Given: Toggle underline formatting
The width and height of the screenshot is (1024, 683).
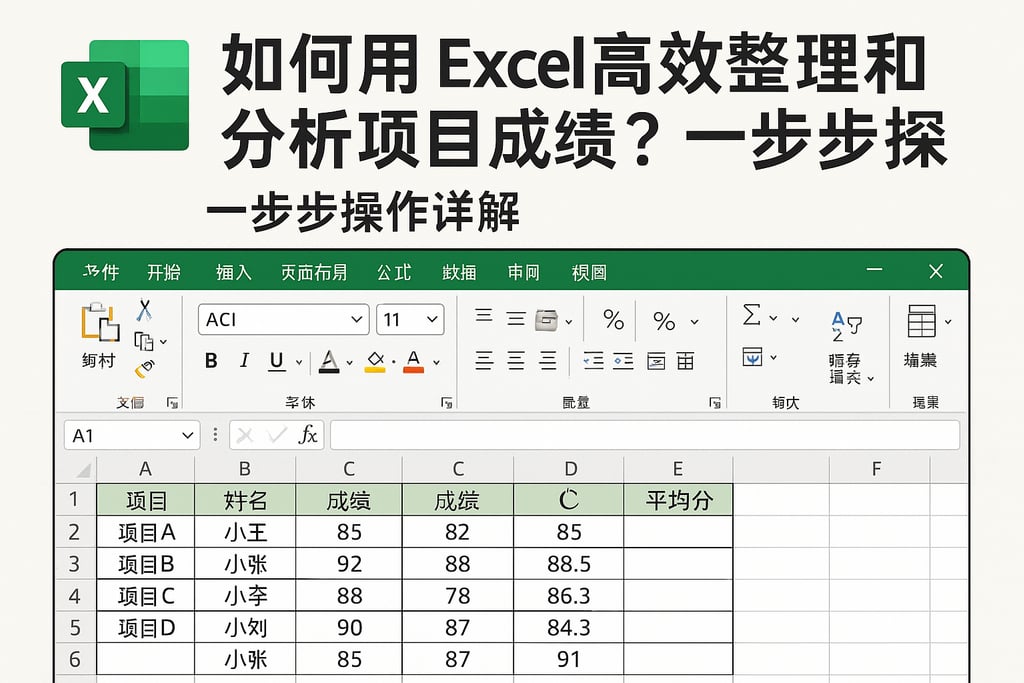Looking at the screenshot, I should [x=276, y=360].
